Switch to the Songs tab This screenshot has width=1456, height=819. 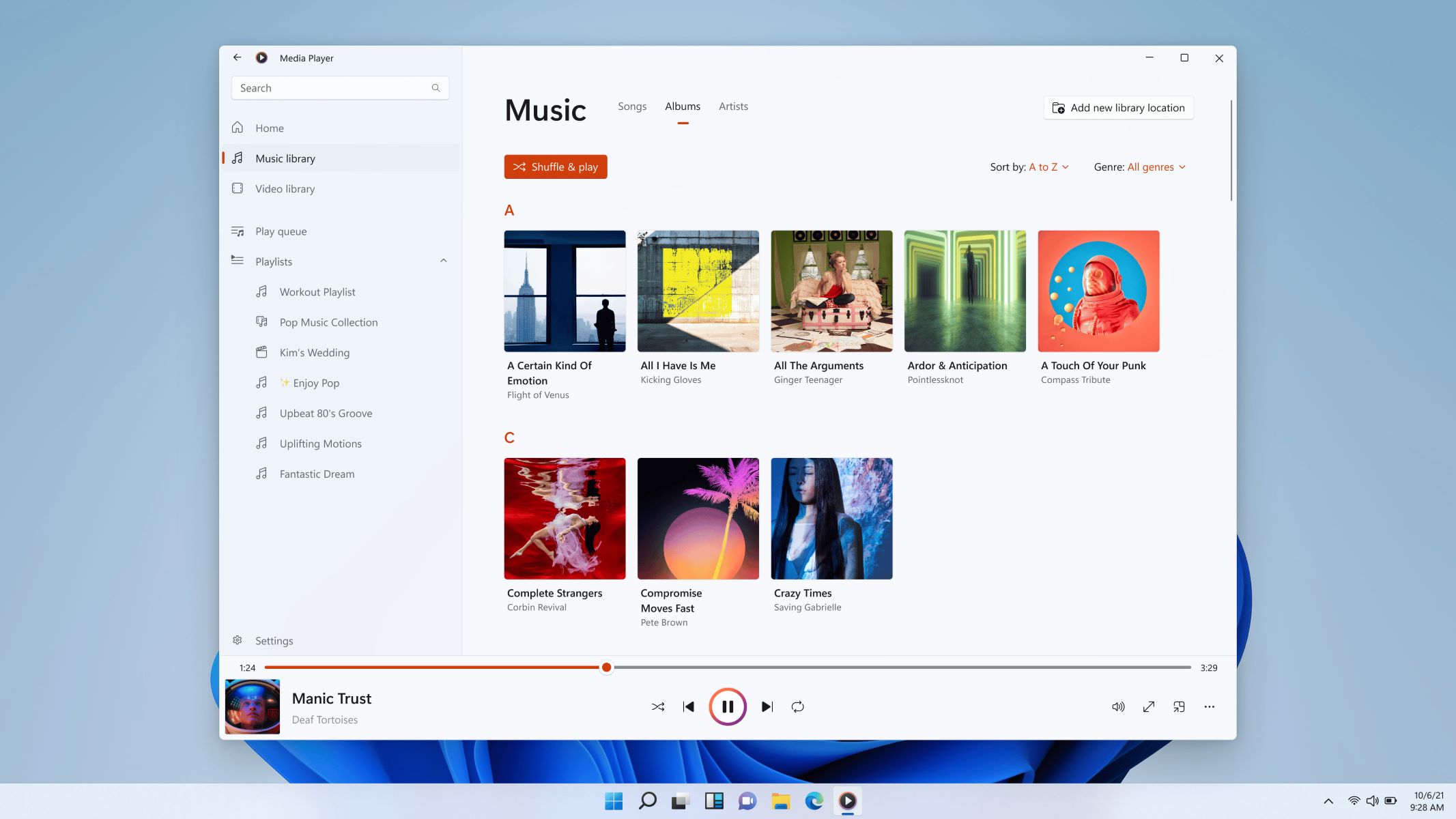click(631, 106)
